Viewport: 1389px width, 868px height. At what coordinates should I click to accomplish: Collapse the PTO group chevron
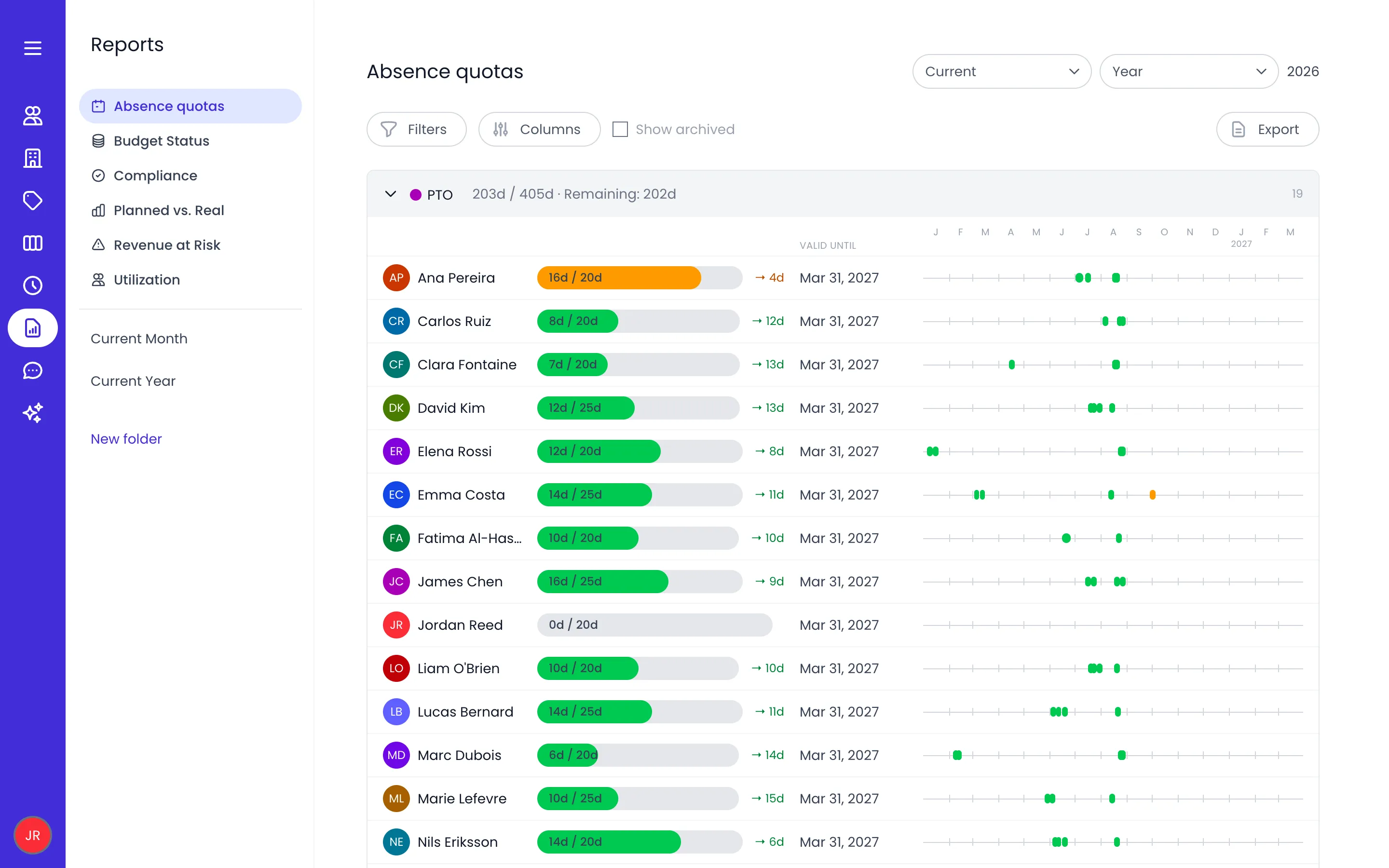coord(390,194)
